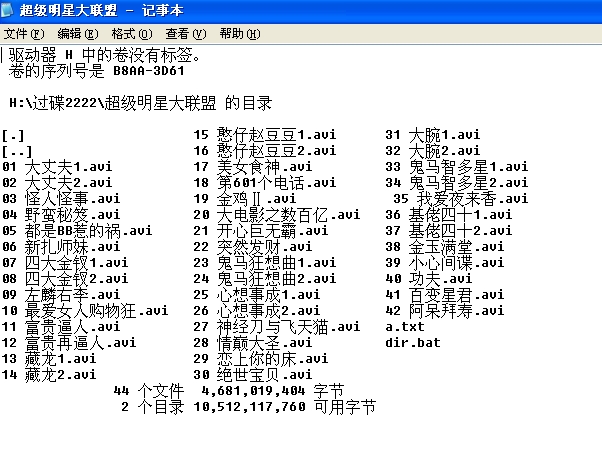Click file name 39 小心间谍.avi
The width and height of the screenshot is (602, 468).
pos(445,263)
